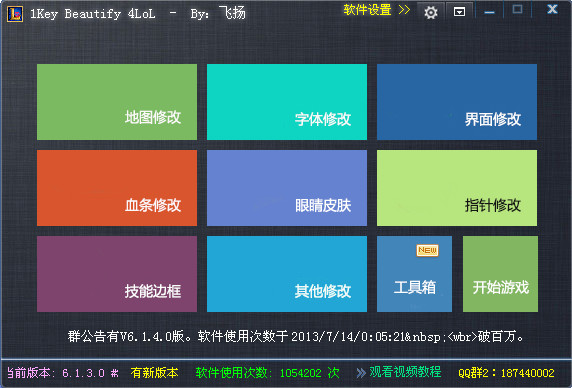This screenshot has width=572, height=388.
Task: Open the 界面修改 interface modification tile
Action: (x=457, y=102)
